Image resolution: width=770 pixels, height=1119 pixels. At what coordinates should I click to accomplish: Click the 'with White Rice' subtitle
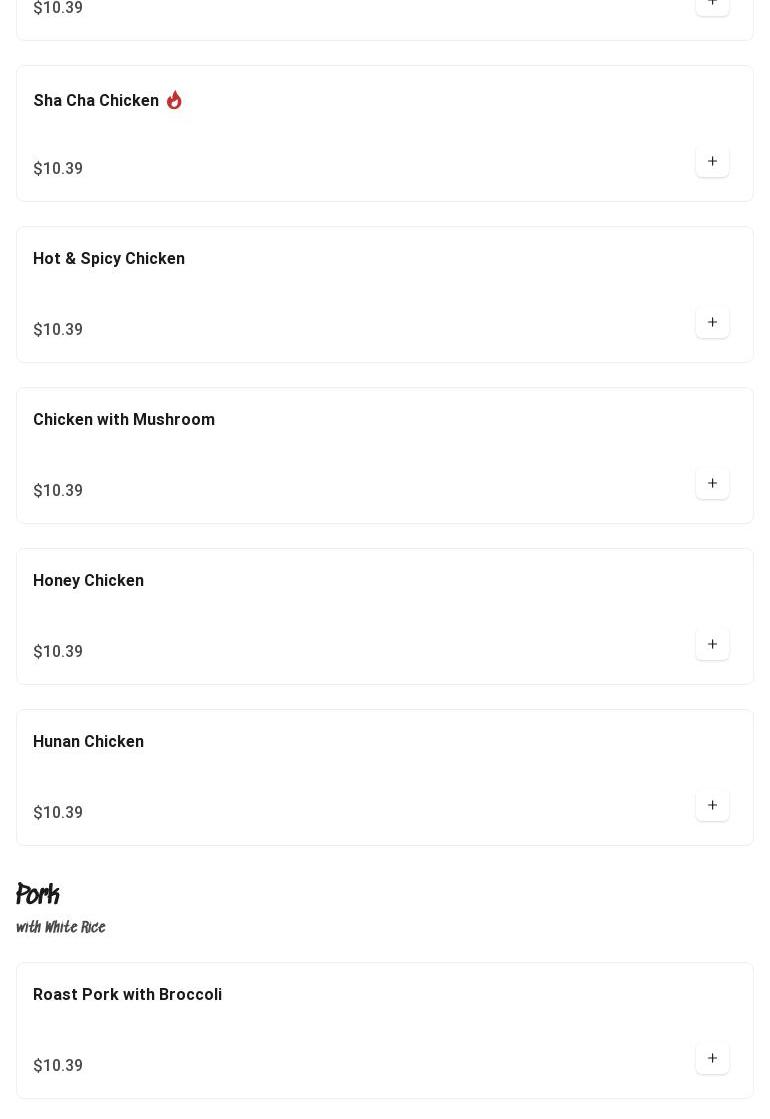click(x=61, y=927)
